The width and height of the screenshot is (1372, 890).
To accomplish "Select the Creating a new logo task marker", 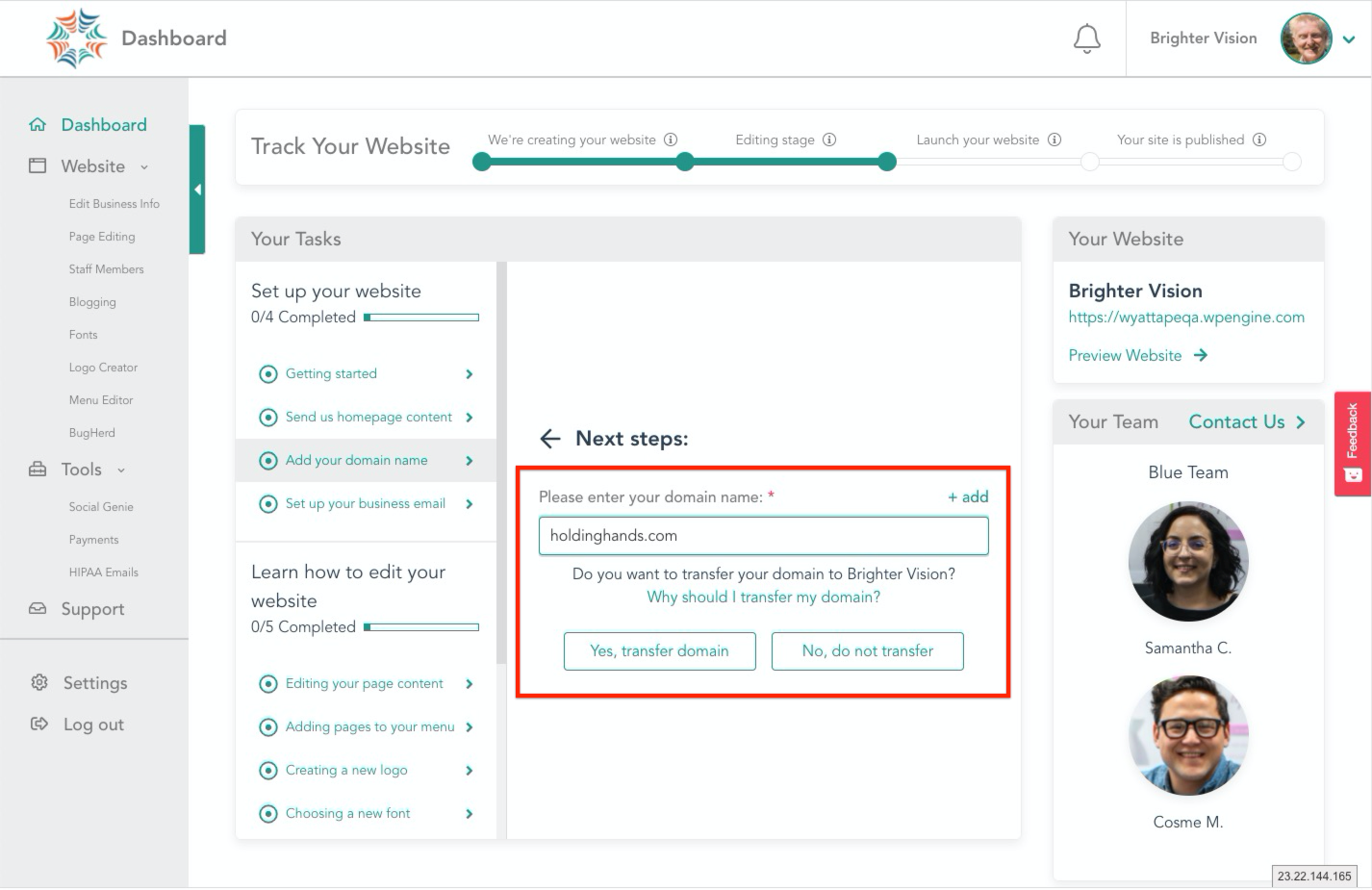I will point(268,770).
